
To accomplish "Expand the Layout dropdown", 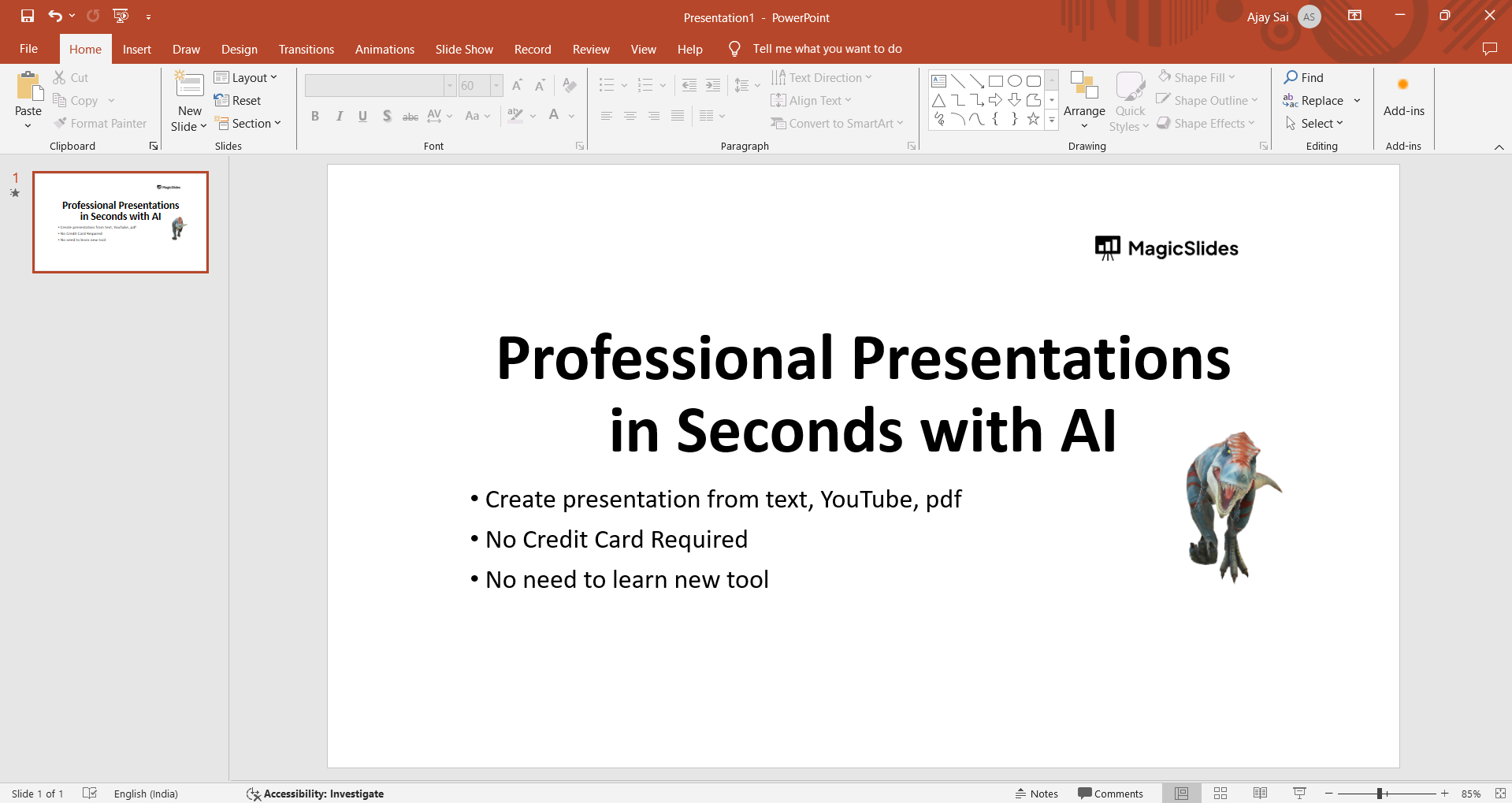I will pos(246,77).
